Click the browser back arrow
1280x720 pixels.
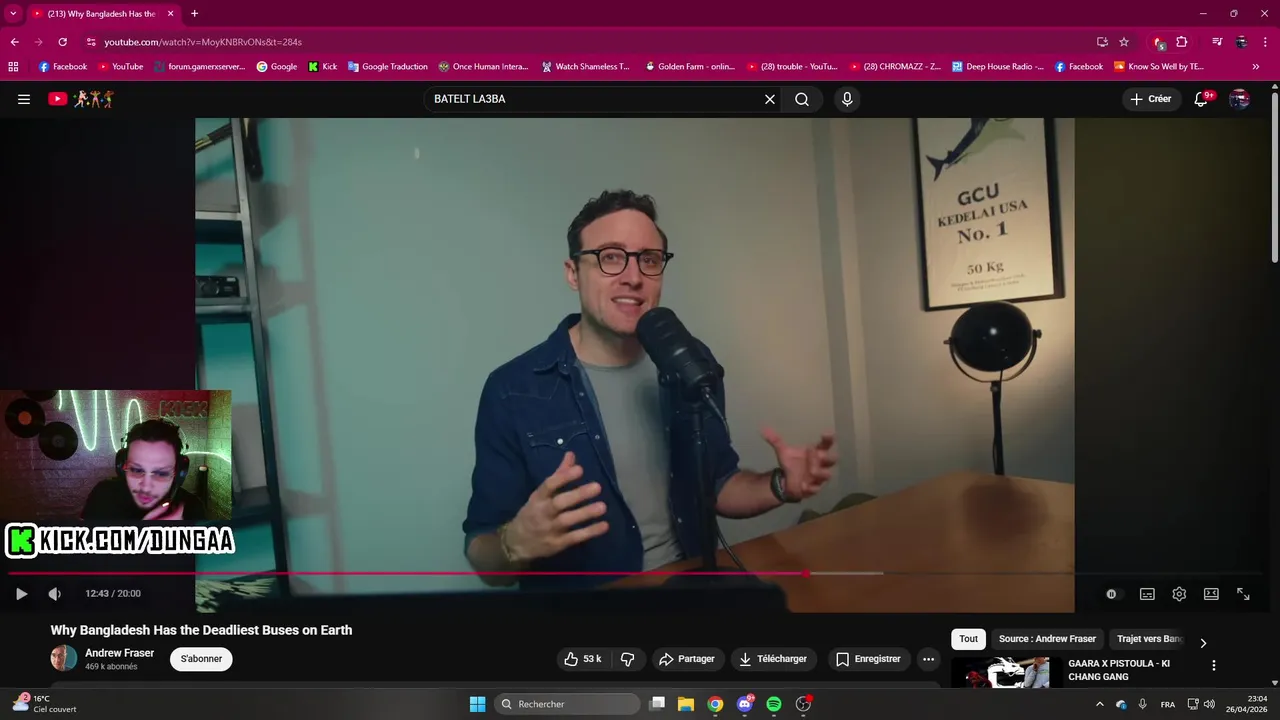point(14,42)
